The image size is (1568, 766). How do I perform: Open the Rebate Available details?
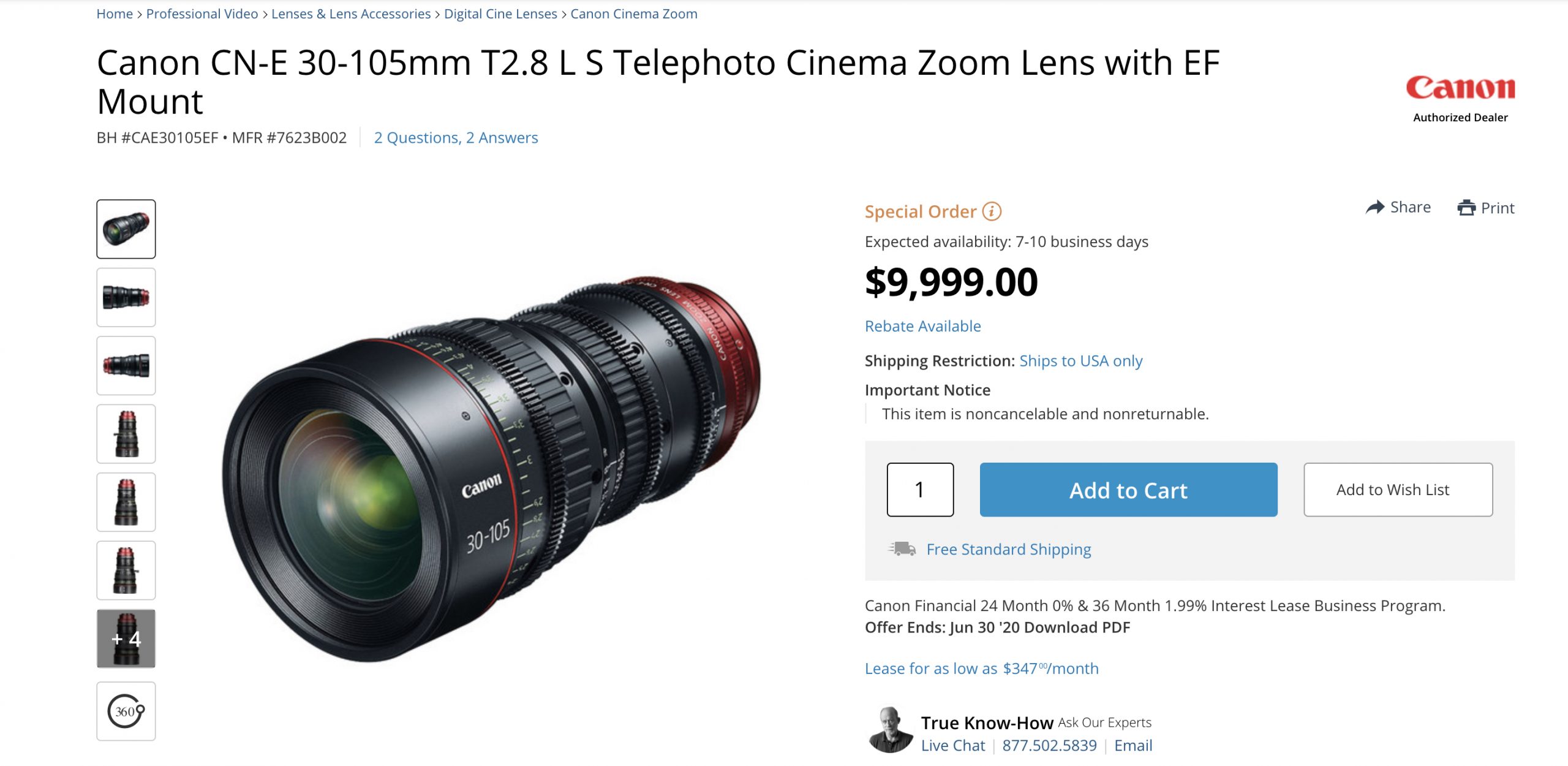922,326
